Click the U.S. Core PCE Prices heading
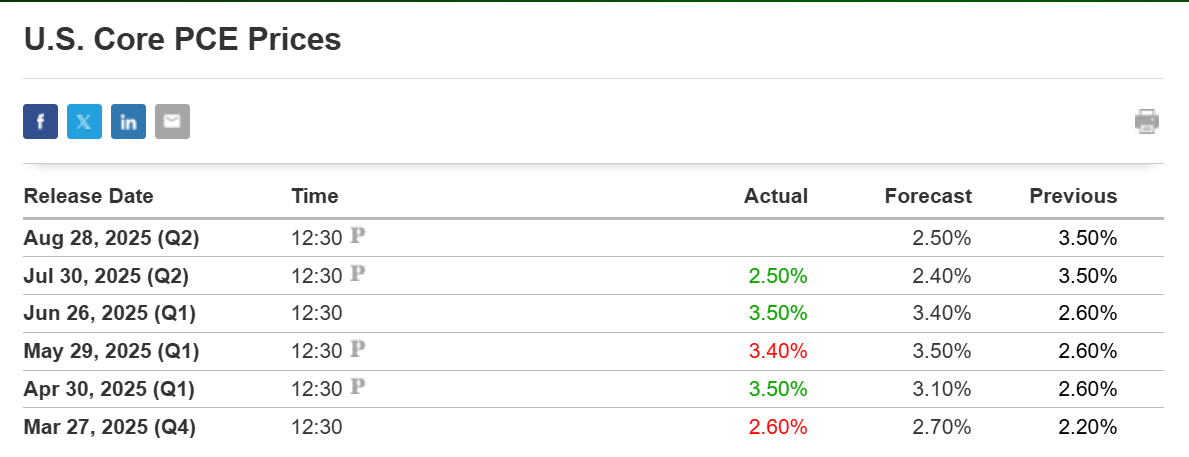The width and height of the screenshot is (1189, 457). pyautogui.click(x=183, y=39)
